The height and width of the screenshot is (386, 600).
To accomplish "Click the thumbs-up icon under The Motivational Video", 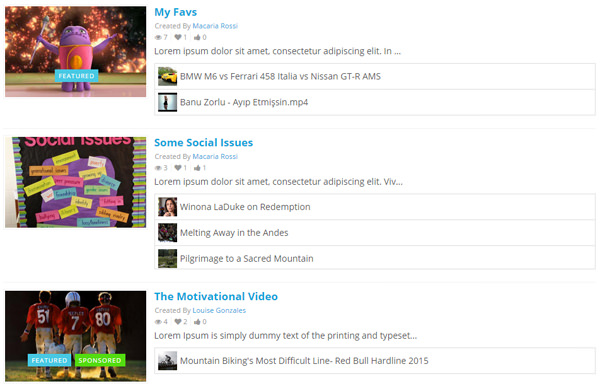I will tap(197, 321).
